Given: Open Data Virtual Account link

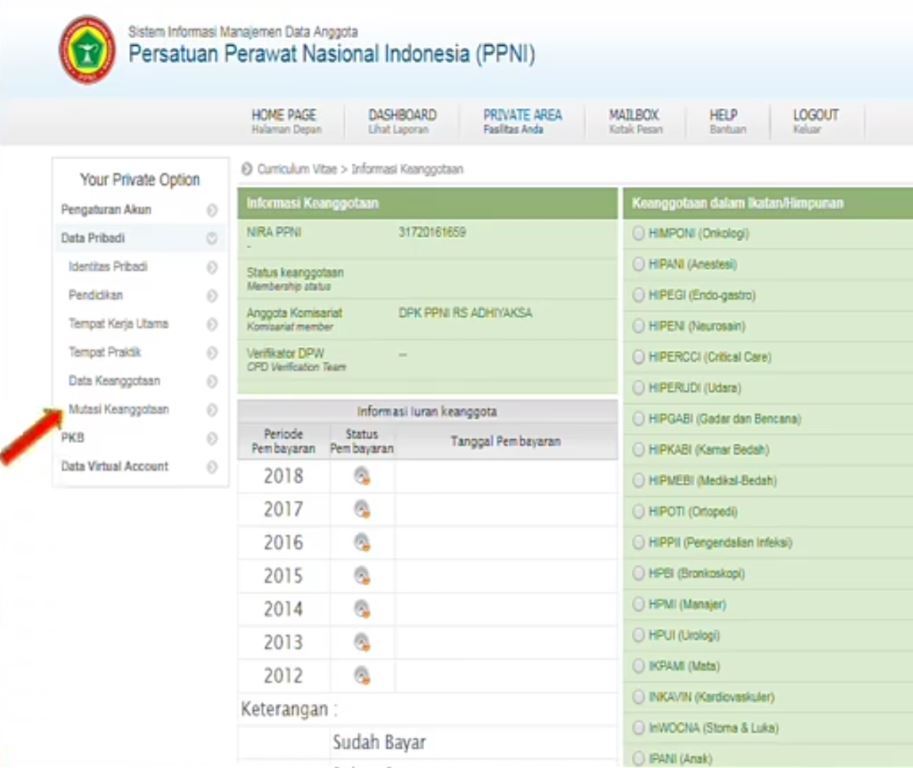Looking at the screenshot, I should tap(114, 466).
